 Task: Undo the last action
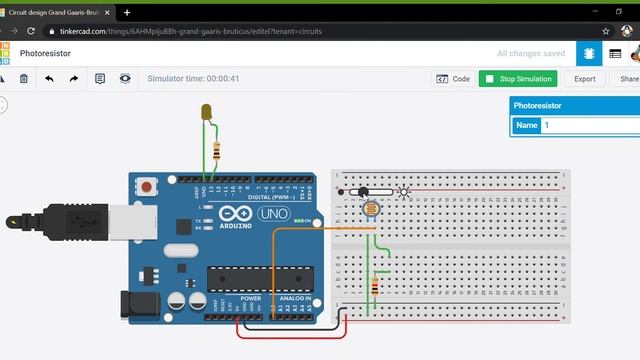point(49,79)
